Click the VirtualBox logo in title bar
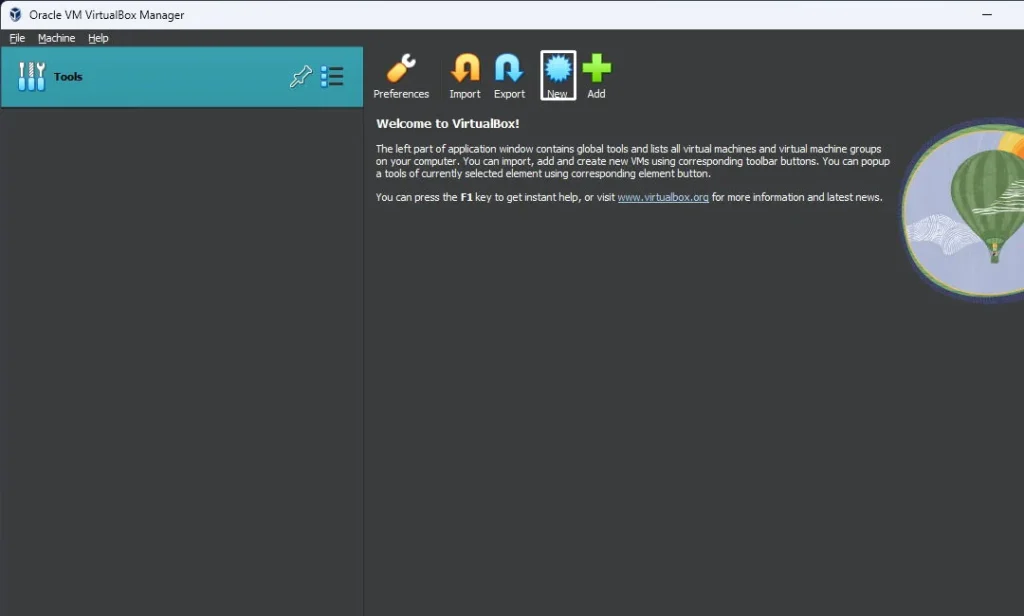 point(15,14)
